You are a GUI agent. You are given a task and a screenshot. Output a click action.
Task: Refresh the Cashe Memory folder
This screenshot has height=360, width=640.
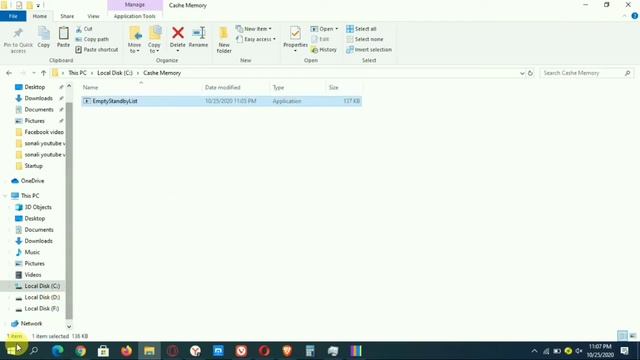(x=530, y=73)
